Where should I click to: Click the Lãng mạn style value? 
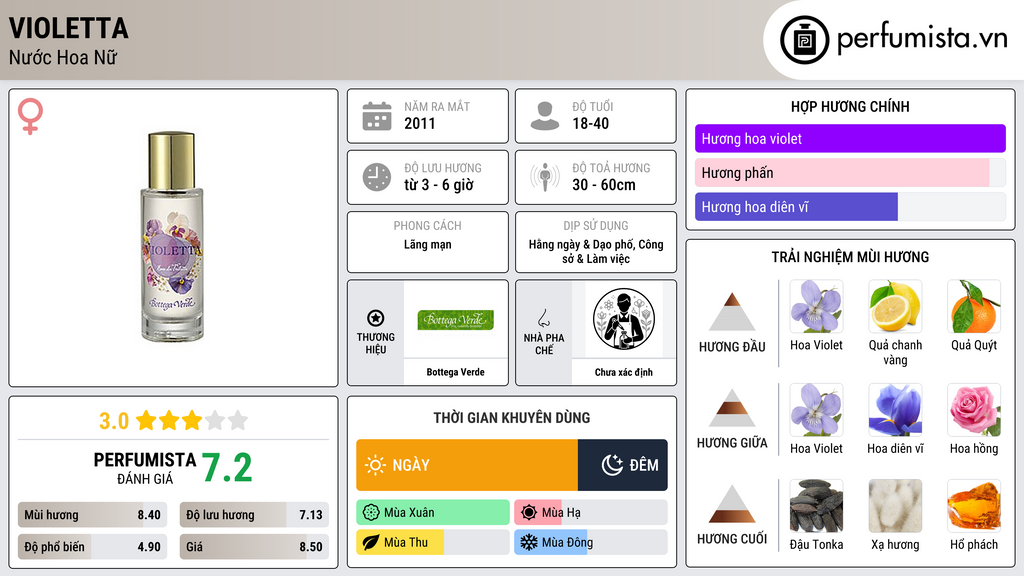(427, 244)
